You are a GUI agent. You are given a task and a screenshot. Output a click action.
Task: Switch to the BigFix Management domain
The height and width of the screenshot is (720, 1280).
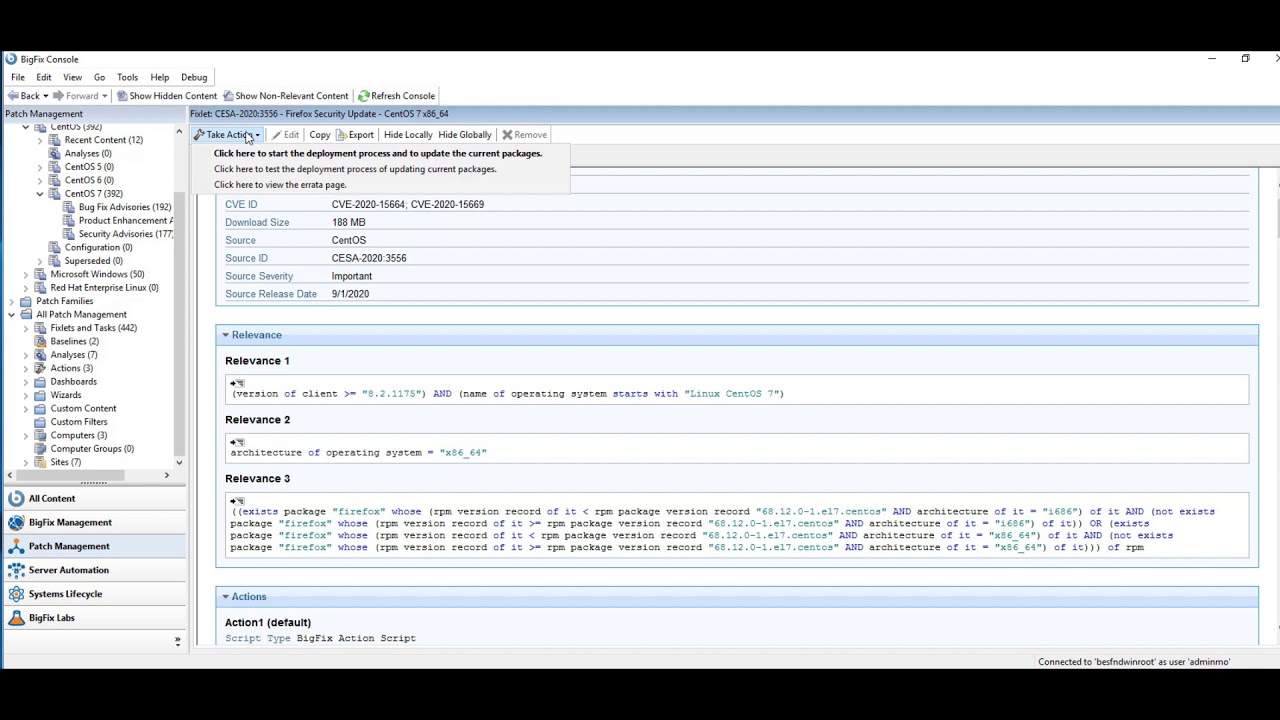93,522
